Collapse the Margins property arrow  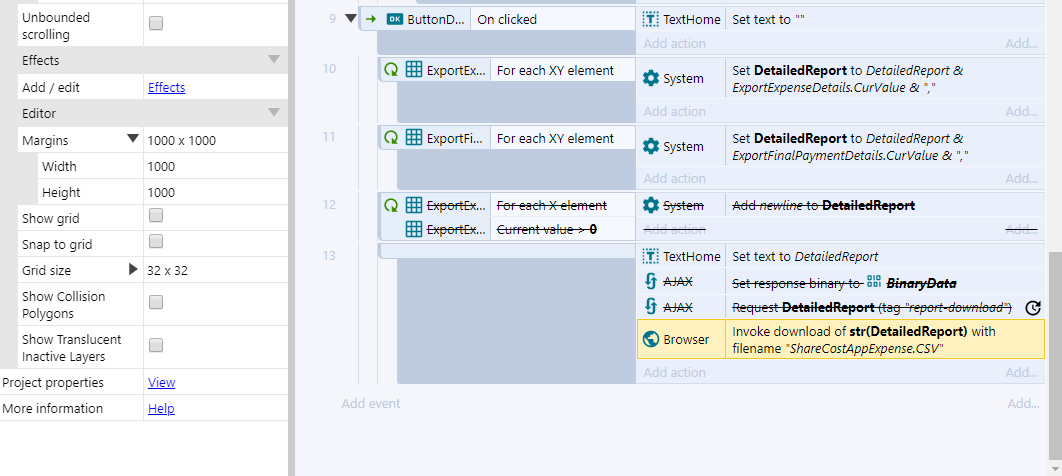tap(133, 139)
